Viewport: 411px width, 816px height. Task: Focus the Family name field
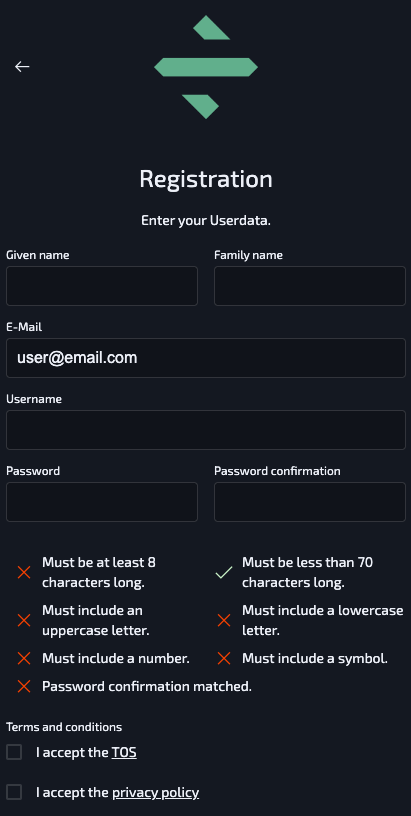(x=310, y=286)
